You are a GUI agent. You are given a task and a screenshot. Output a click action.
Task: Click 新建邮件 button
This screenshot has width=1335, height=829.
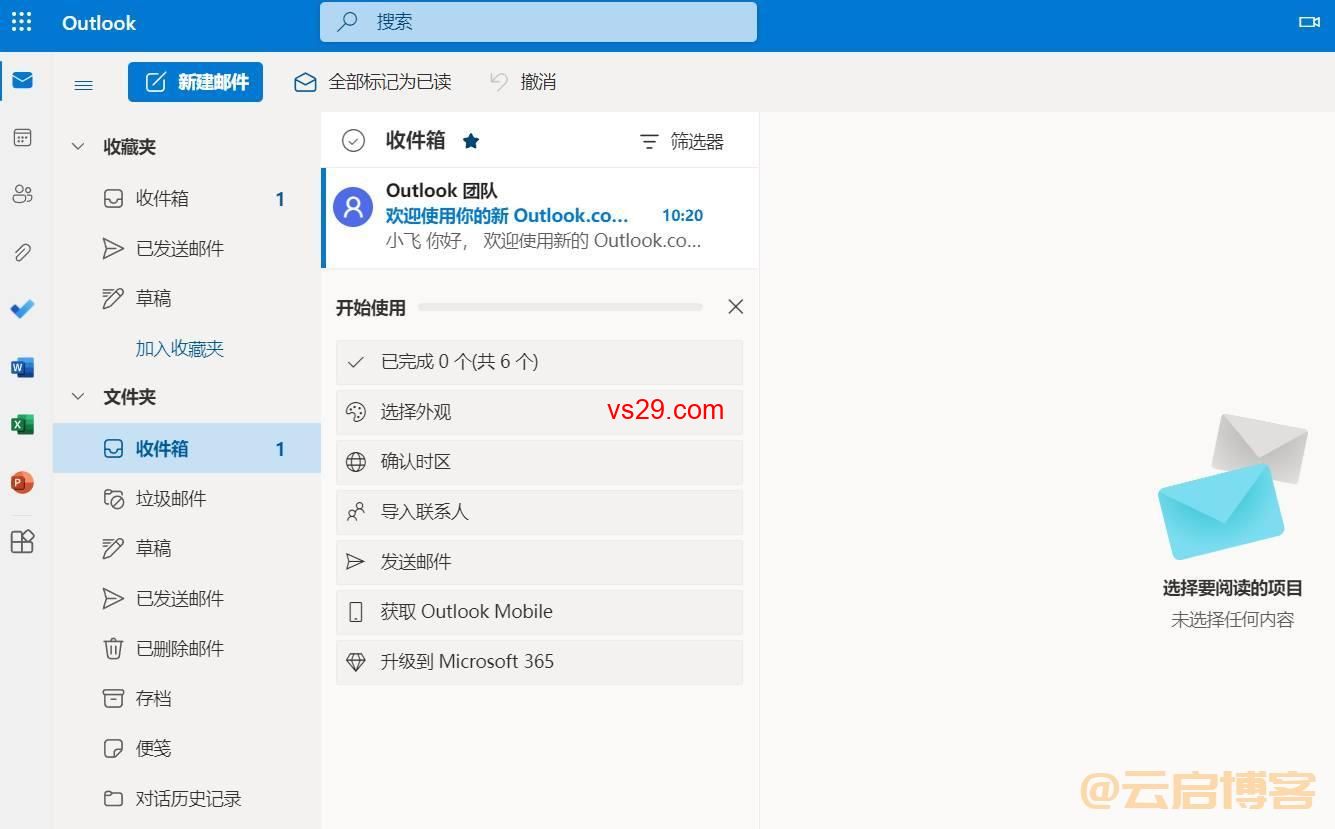click(x=195, y=82)
